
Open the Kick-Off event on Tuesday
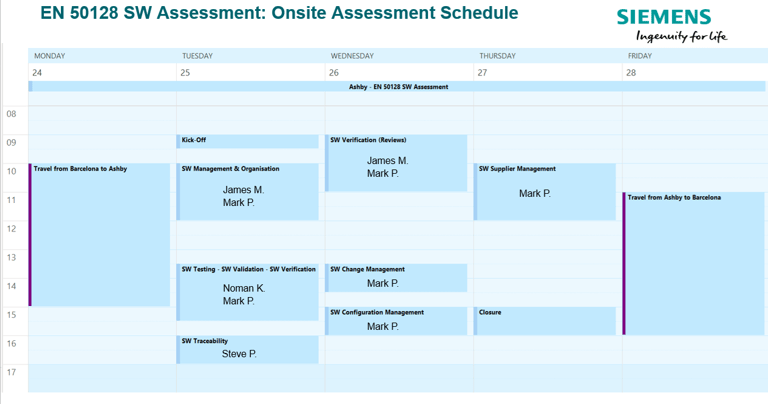pyautogui.click(x=247, y=142)
